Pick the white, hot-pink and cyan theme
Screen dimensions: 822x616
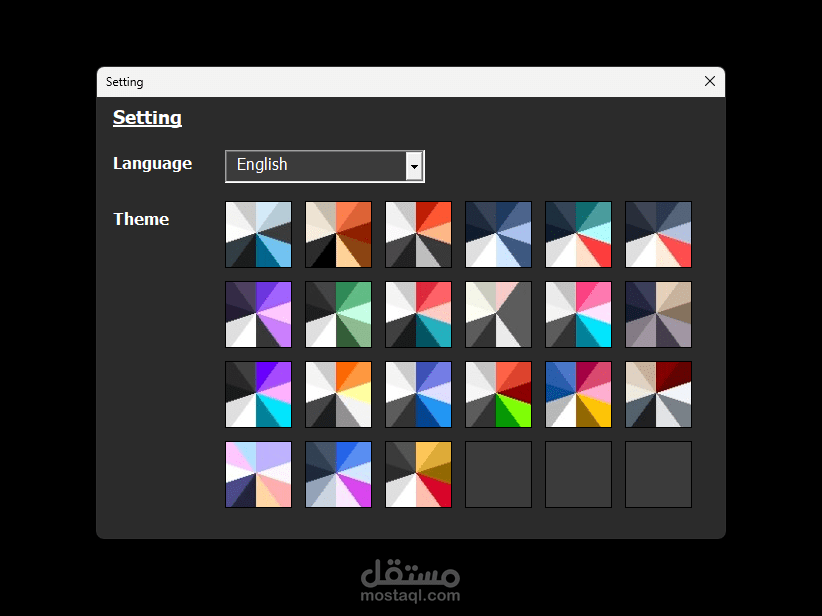coord(578,315)
